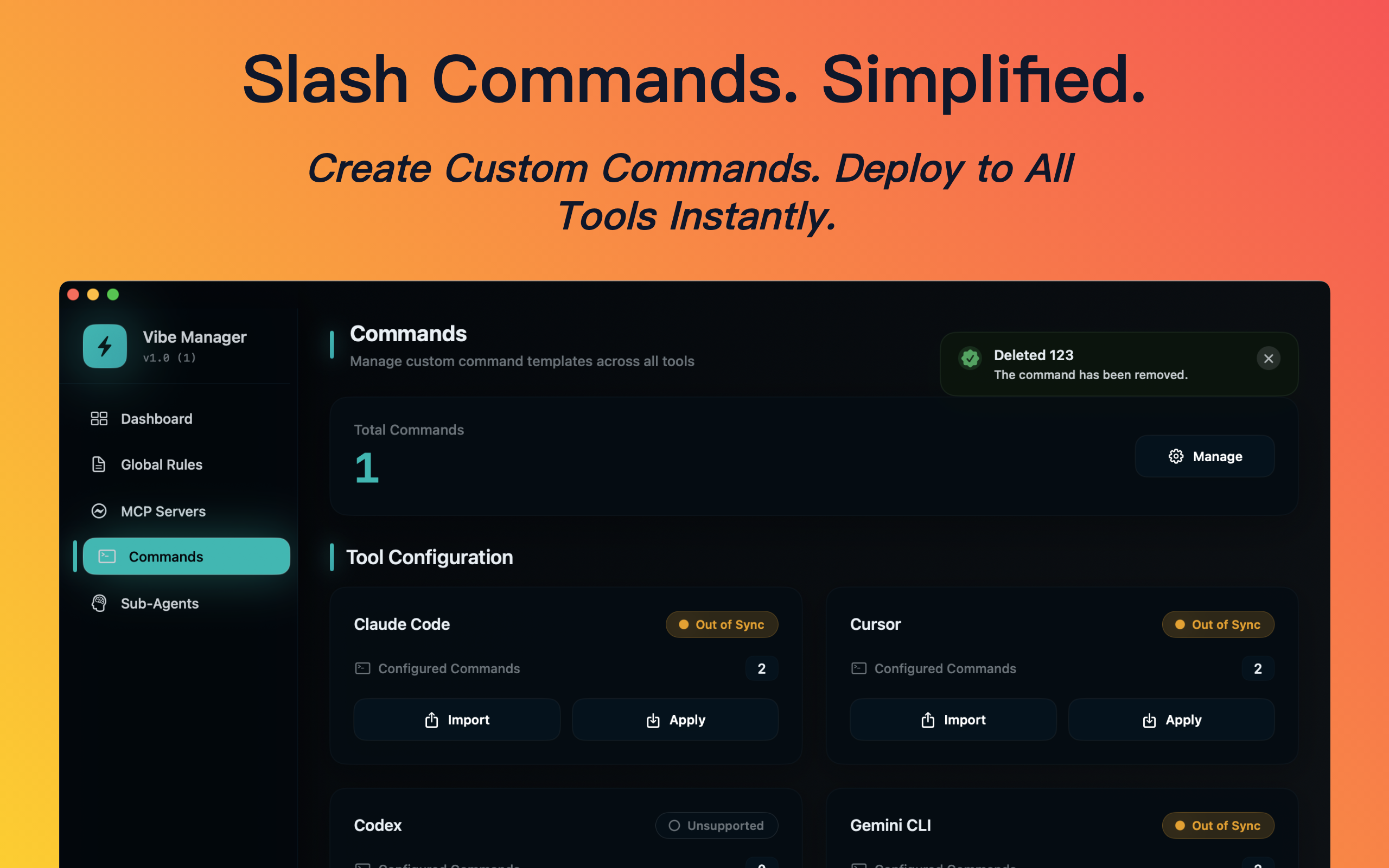Click the Sub-Agents head icon
1389x868 pixels.
[99, 603]
